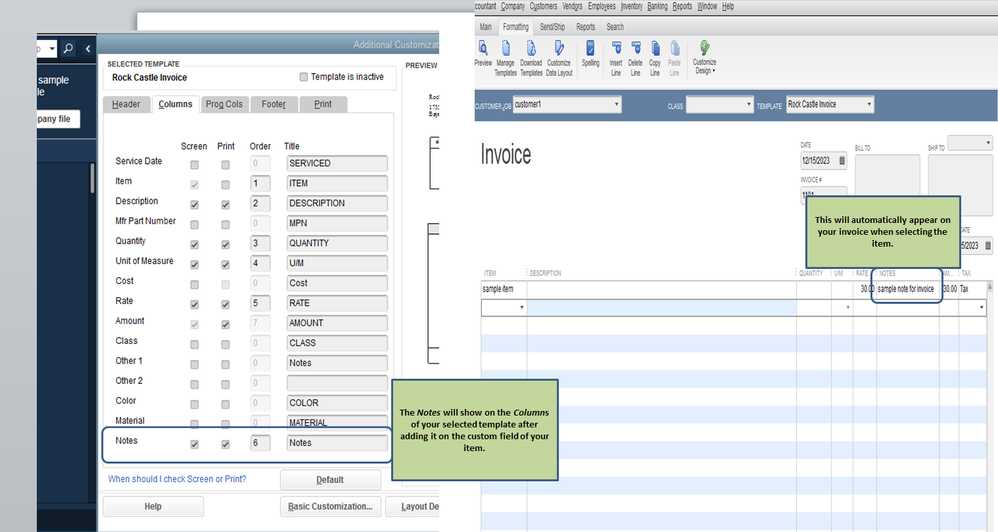Open the Send/Ship ribbon tab
The width and height of the screenshot is (998, 532).
[552, 27]
